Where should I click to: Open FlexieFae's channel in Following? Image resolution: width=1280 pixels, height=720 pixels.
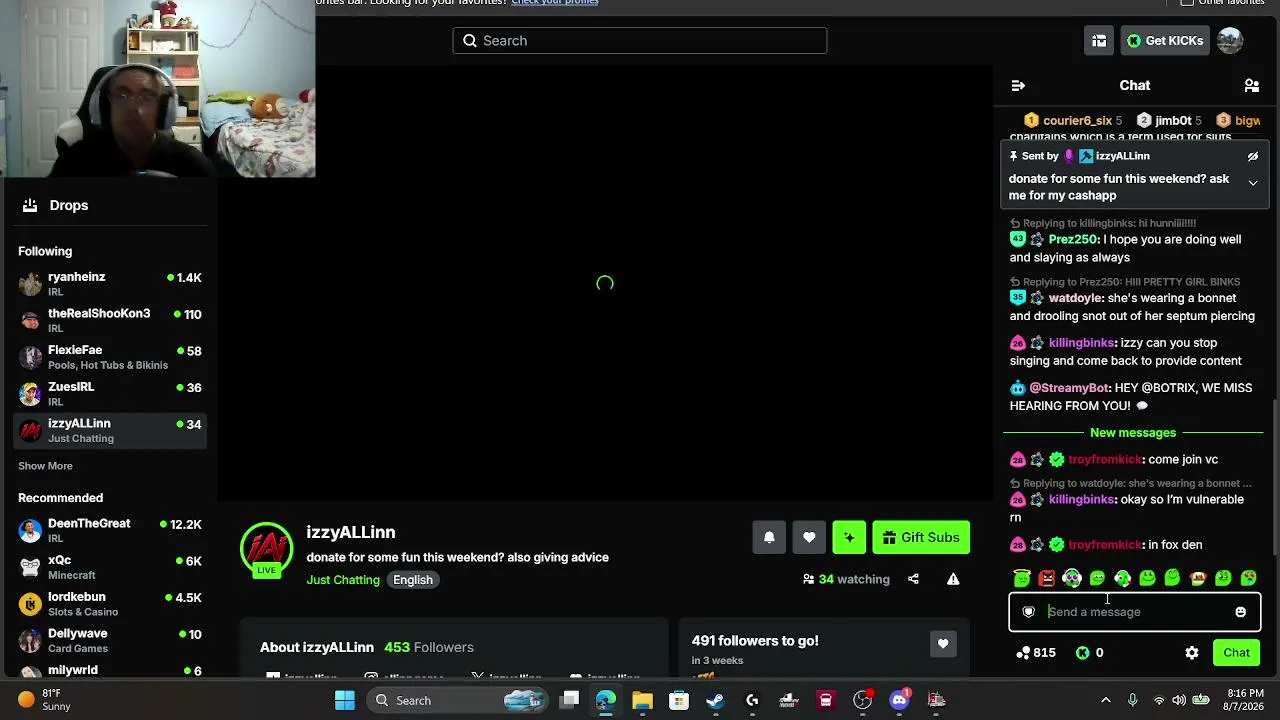coord(110,357)
